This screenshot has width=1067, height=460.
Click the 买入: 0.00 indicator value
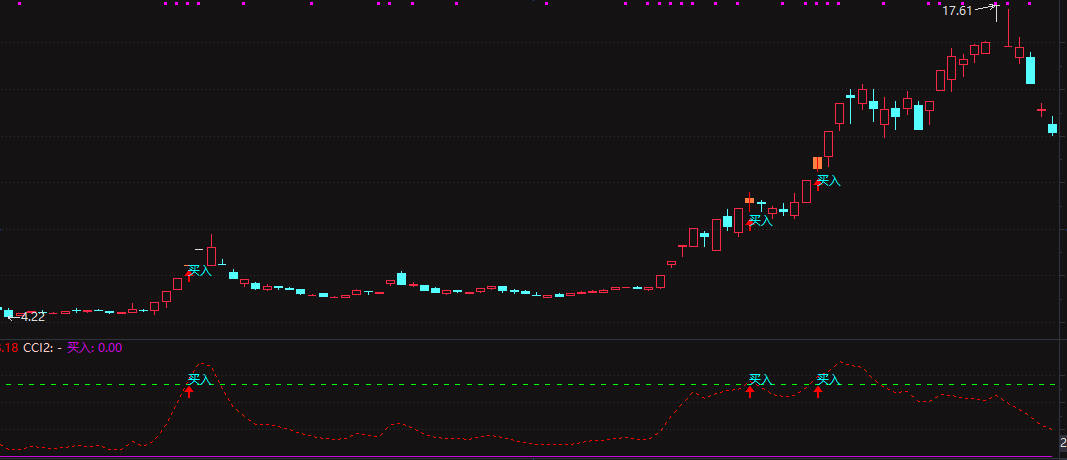pyautogui.click(x=95, y=348)
